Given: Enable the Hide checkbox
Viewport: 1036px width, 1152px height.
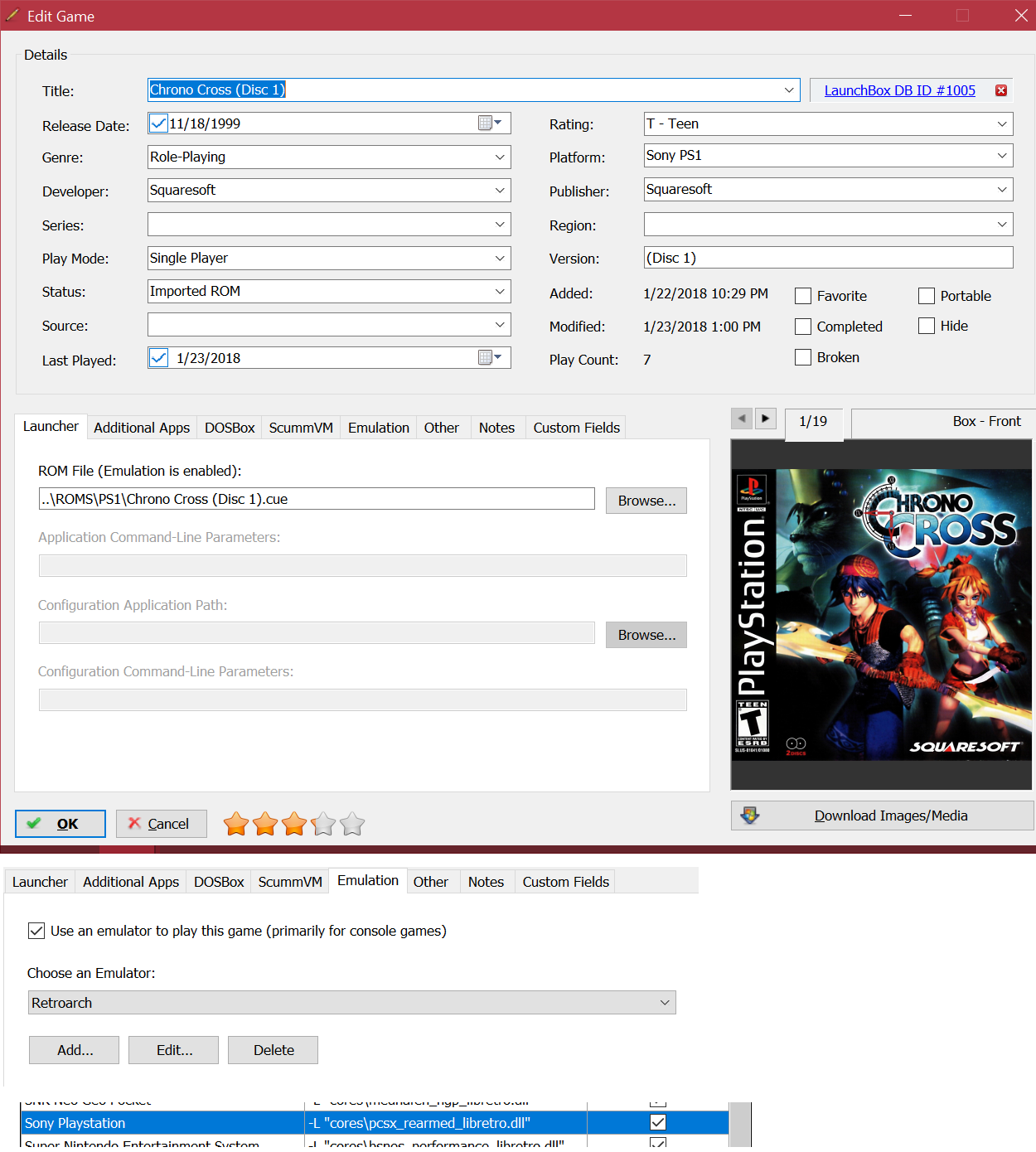Looking at the screenshot, I should click(927, 326).
